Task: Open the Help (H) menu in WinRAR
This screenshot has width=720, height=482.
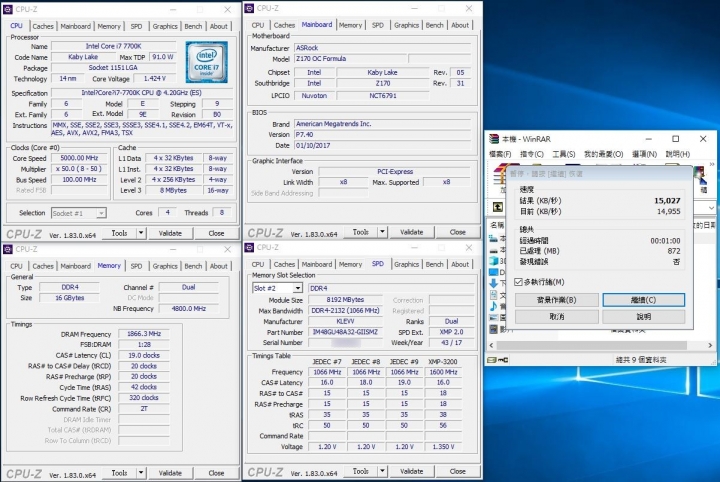Action: point(678,154)
